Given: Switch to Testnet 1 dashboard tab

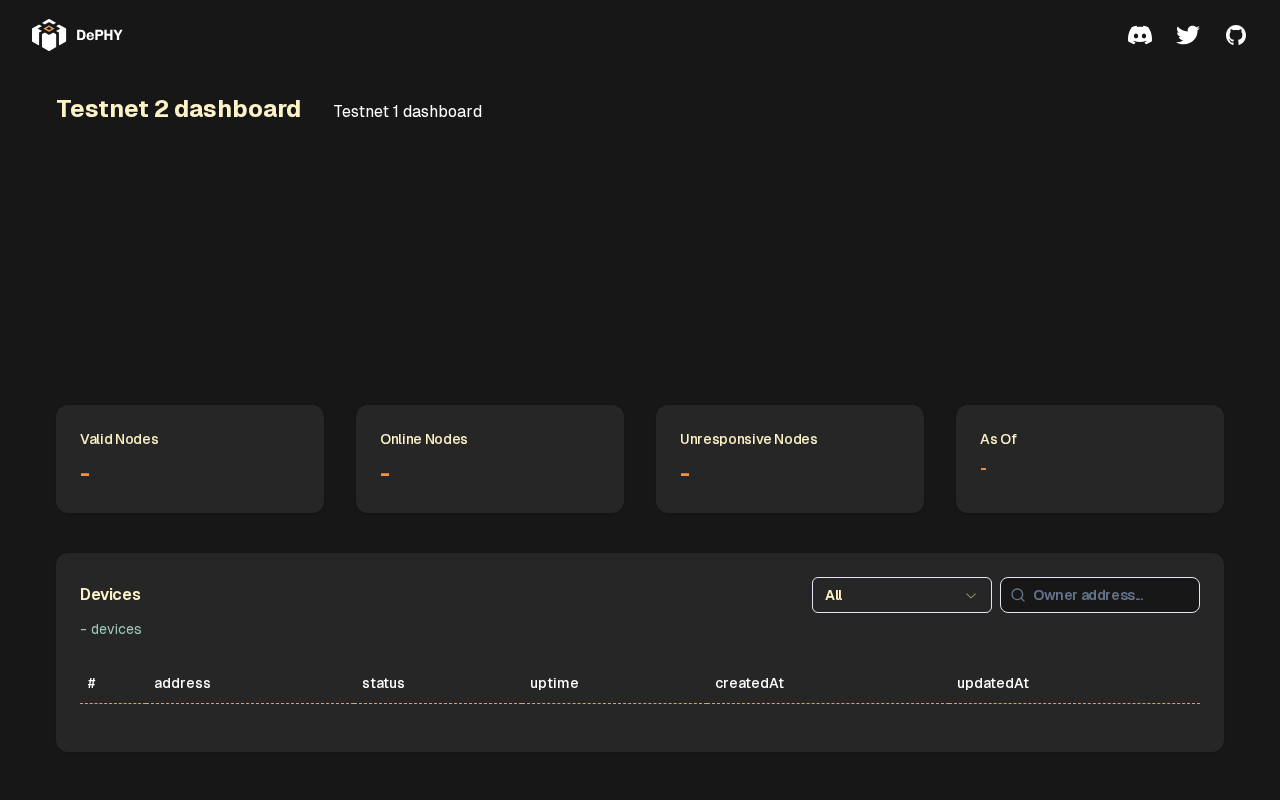Looking at the screenshot, I should click(x=407, y=111).
